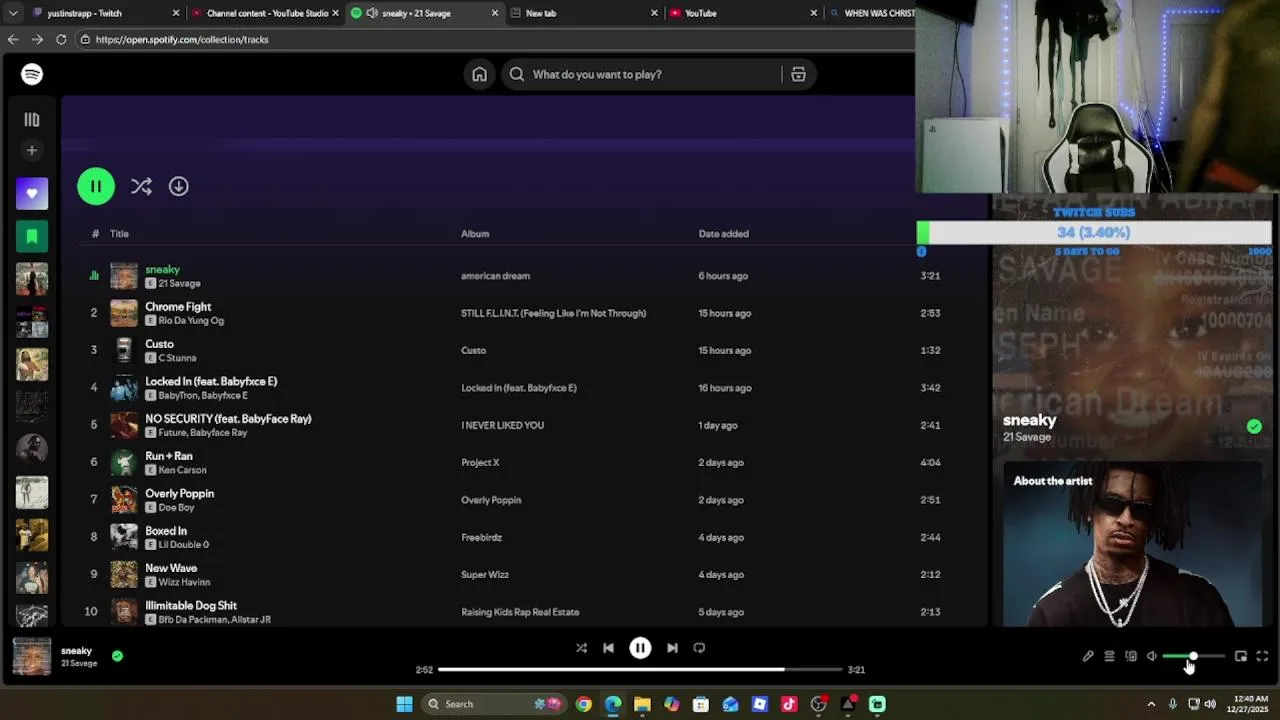Viewport: 1280px width, 720px height.
Task: Mute with the volume speaker icon
Action: pos(1152,656)
